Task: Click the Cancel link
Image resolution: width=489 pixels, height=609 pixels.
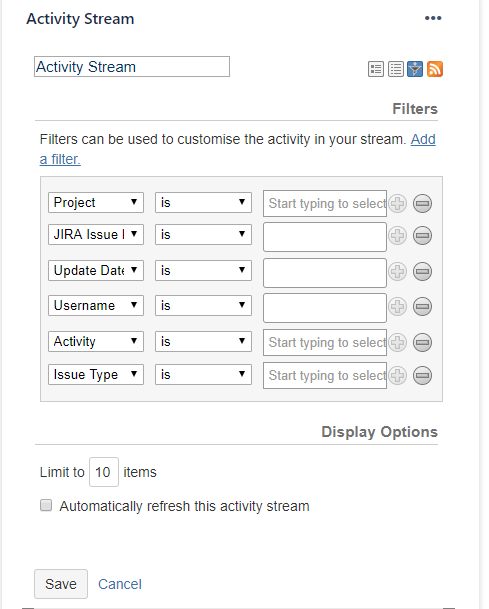Action: click(x=120, y=584)
